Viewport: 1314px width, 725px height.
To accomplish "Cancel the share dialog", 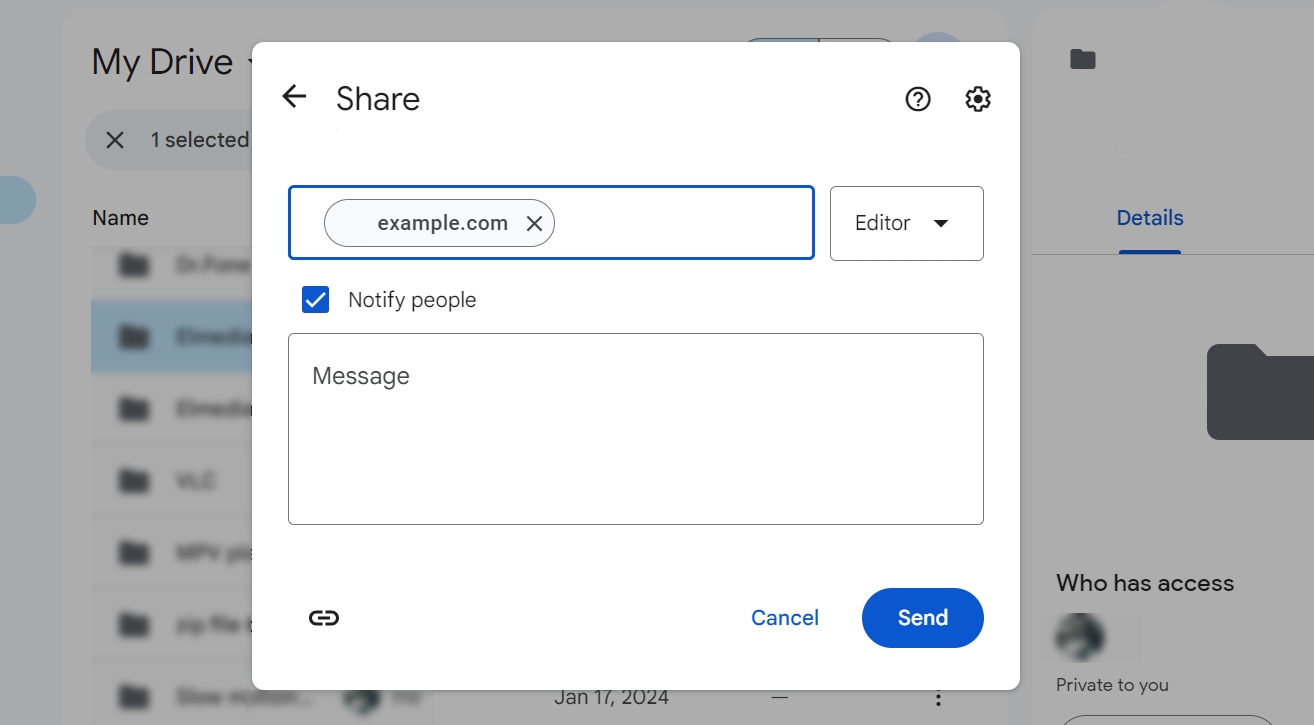I will [x=784, y=617].
